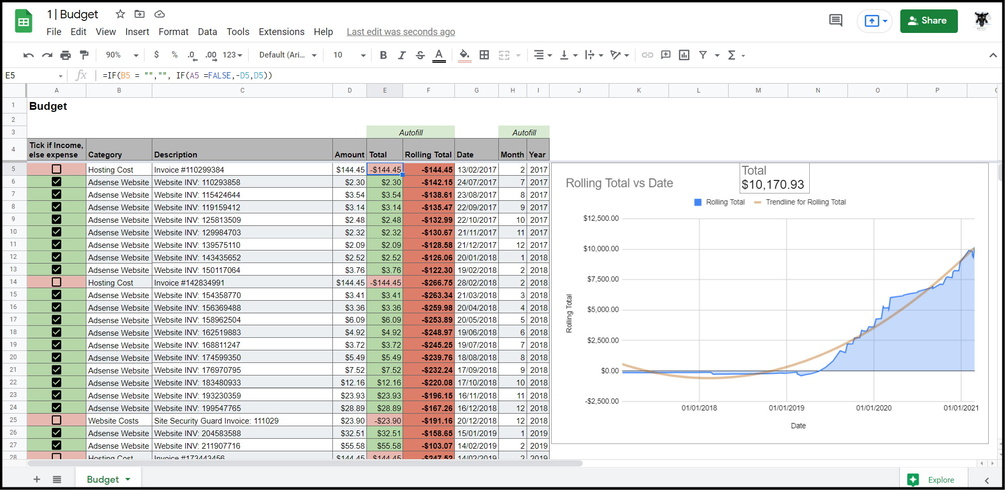Open vertical align dropdown
This screenshot has height=490, width=1005.
click(x=569, y=55)
